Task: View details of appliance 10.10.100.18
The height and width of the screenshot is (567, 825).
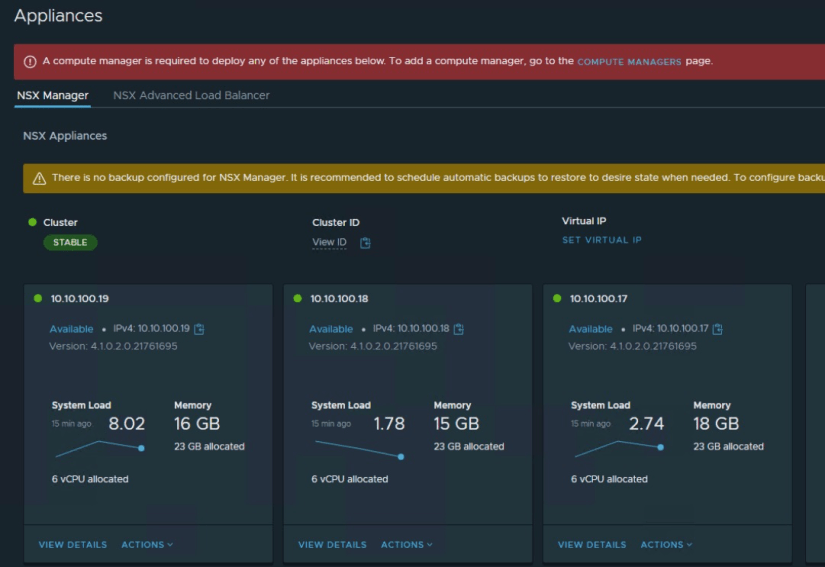Action: (333, 544)
